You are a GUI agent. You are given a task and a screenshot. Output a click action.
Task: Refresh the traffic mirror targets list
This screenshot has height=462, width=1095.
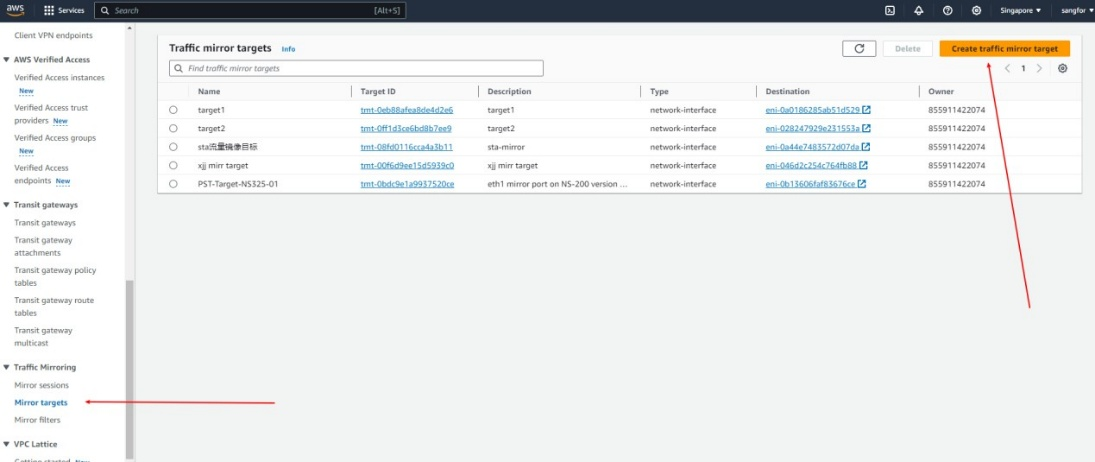tap(859, 48)
